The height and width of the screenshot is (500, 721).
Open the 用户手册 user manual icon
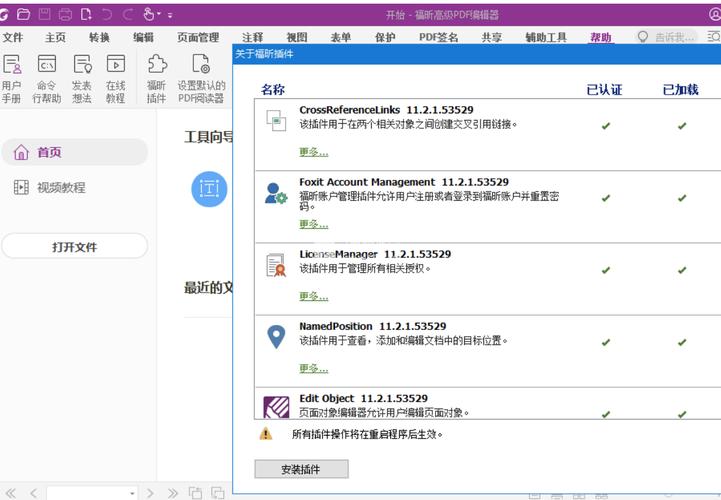(11, 66)
